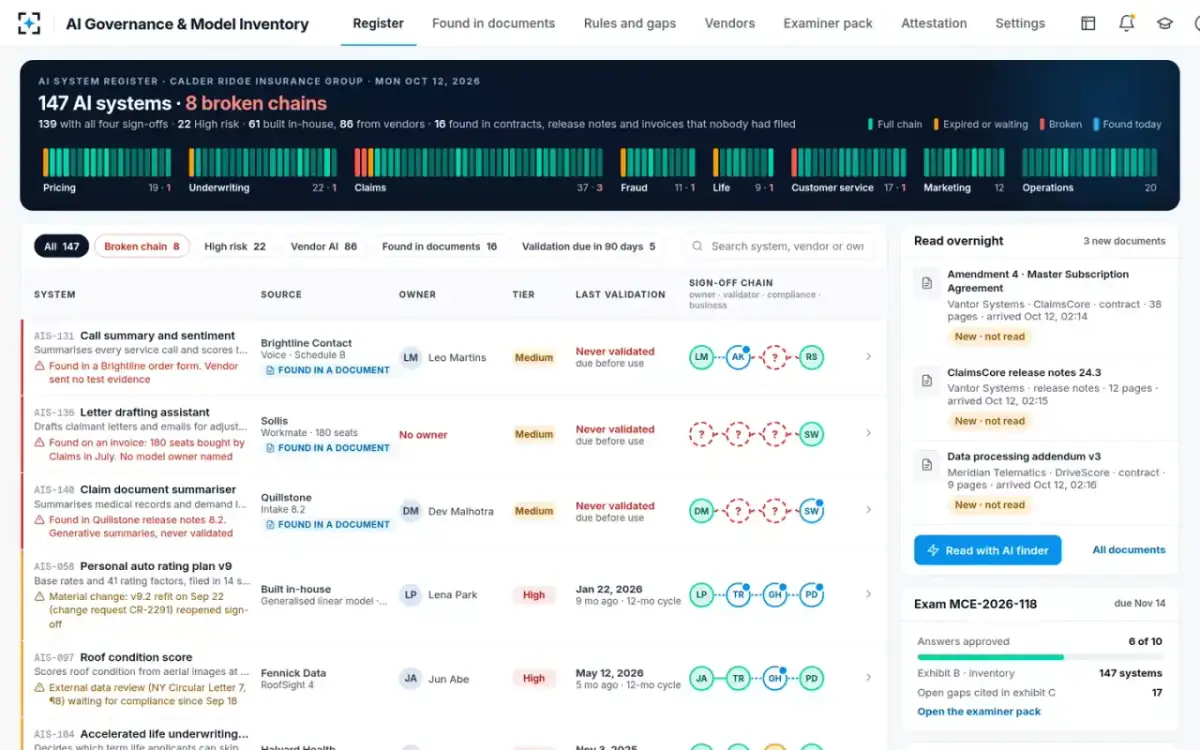Open ClaimsCore release notes document icon

(927, 382)
